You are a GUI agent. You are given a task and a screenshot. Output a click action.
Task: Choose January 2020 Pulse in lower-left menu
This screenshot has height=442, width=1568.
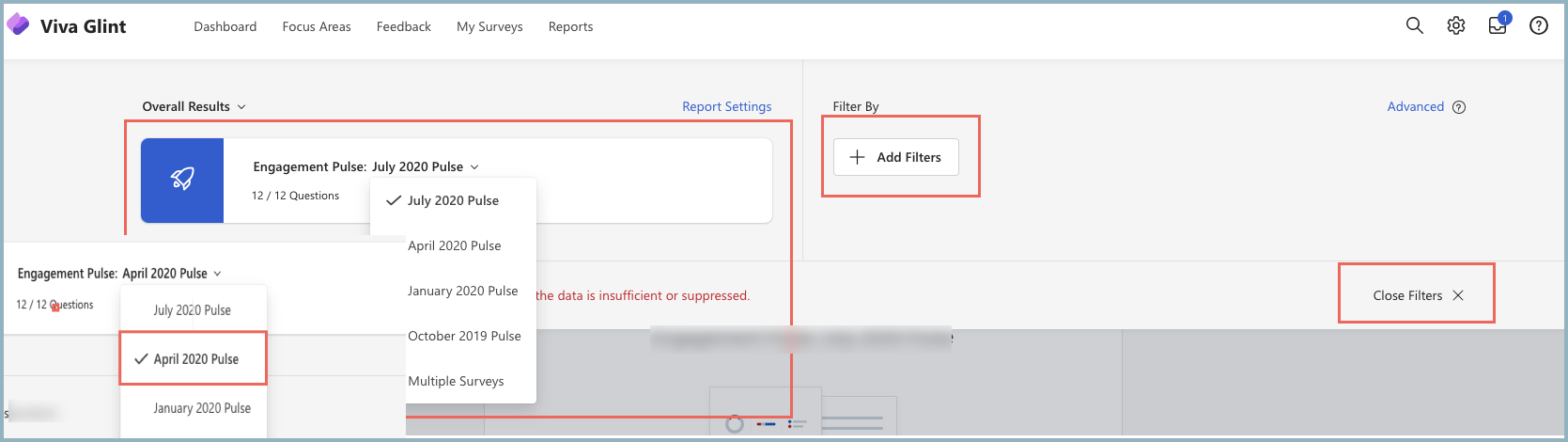(x=202, y=408)
